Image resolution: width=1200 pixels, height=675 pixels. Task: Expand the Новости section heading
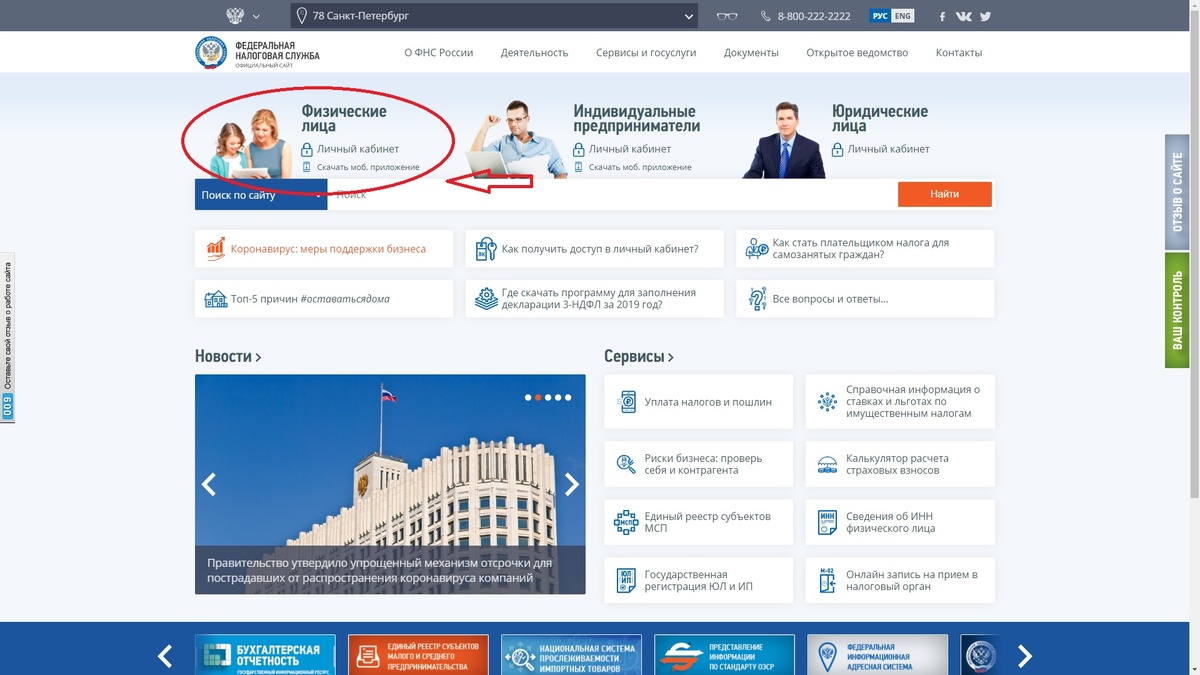(x=228, y=356)
